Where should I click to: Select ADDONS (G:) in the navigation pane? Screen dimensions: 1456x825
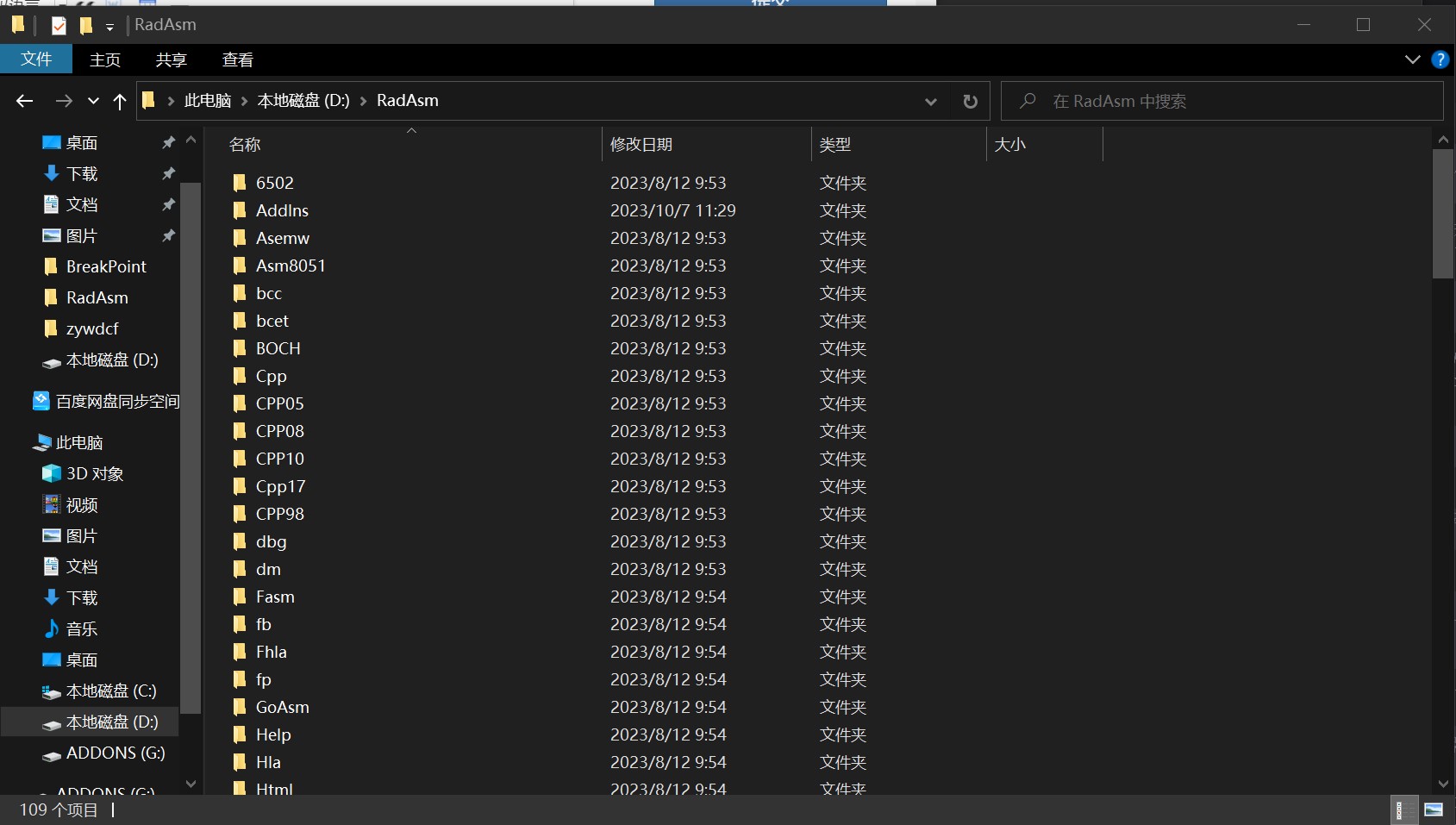coord(116,753)
